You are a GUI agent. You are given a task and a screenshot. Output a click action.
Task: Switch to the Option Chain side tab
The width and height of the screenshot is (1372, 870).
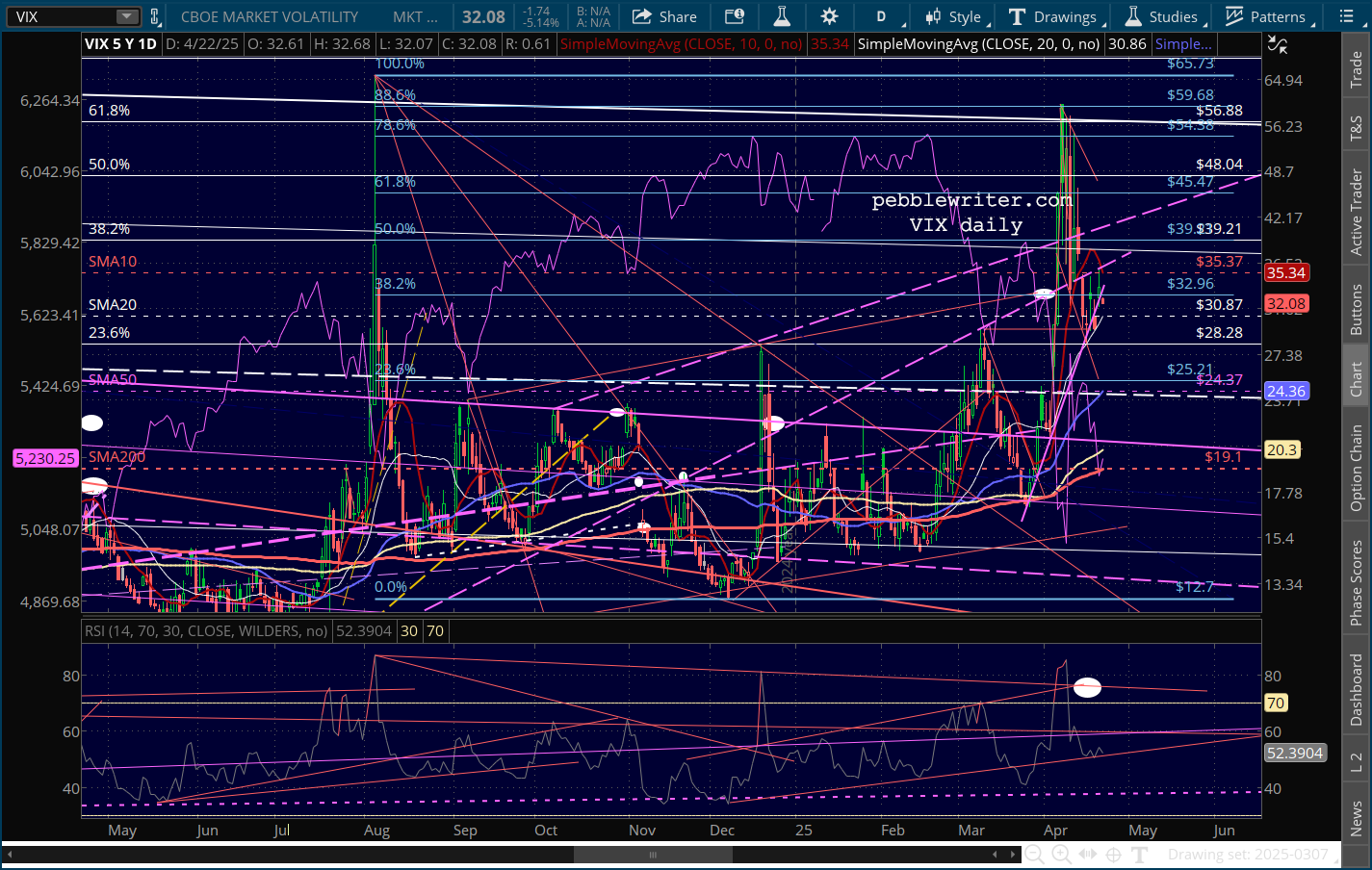point(1357,469)
